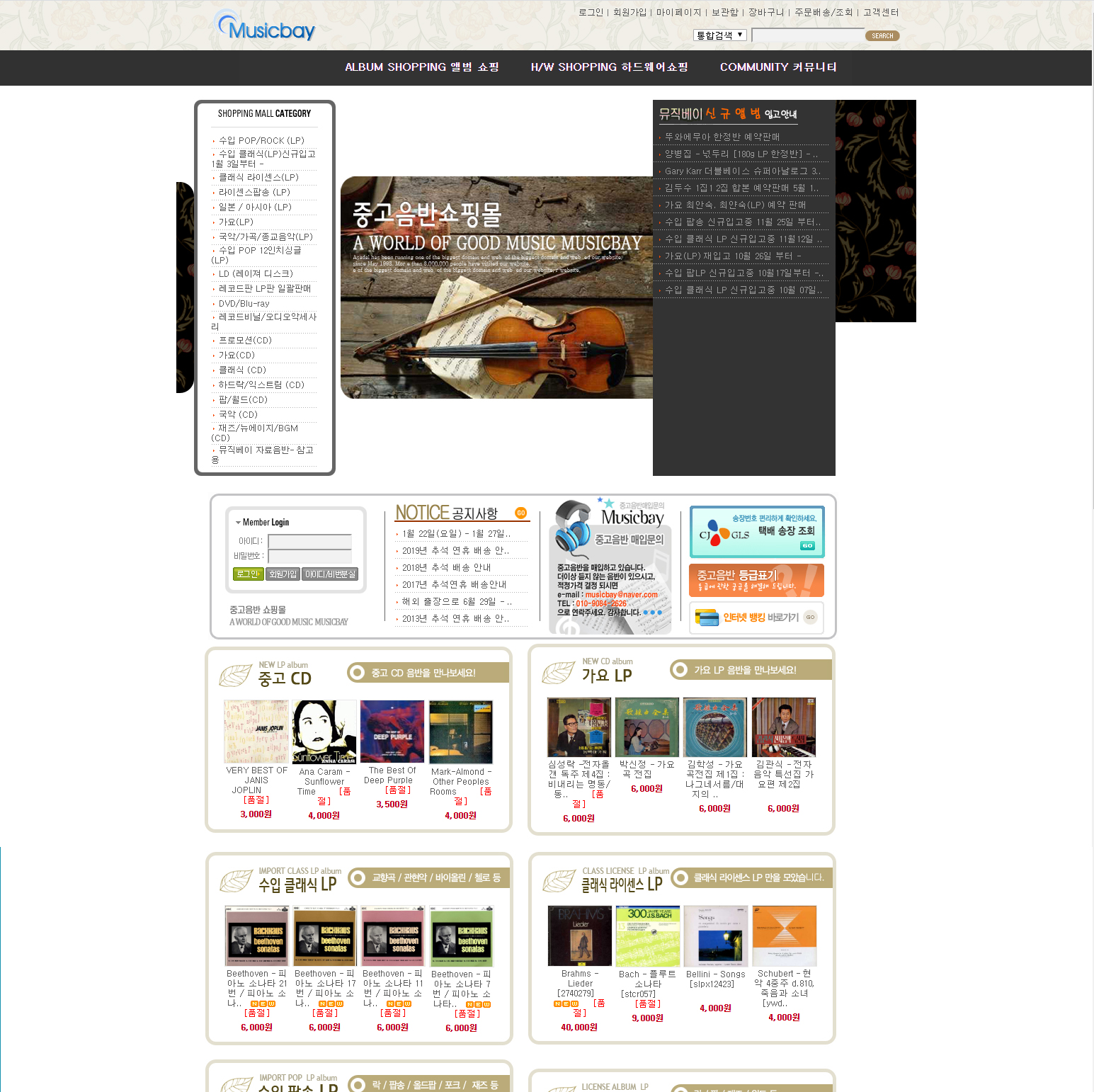Click 회원가입 button in Member Login
The image size is (1094, 1092).
tap(283, 574)
